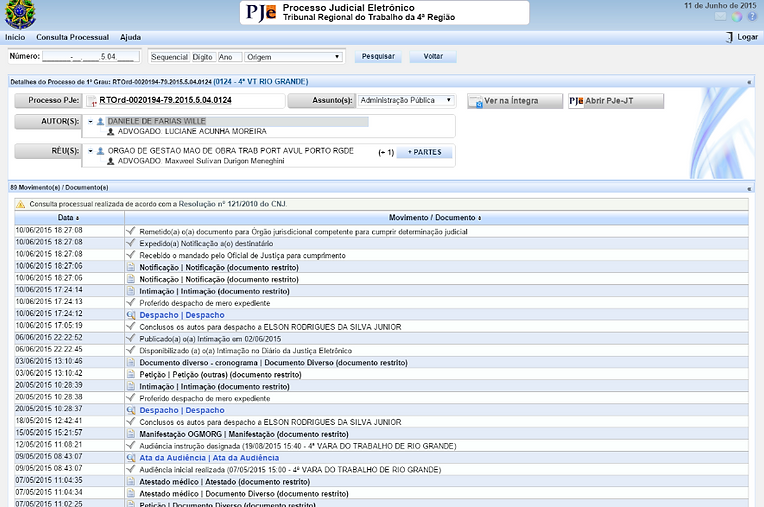Screen dimensions: 764x507
Task: Open the Início menu
Action: (15, 37)
